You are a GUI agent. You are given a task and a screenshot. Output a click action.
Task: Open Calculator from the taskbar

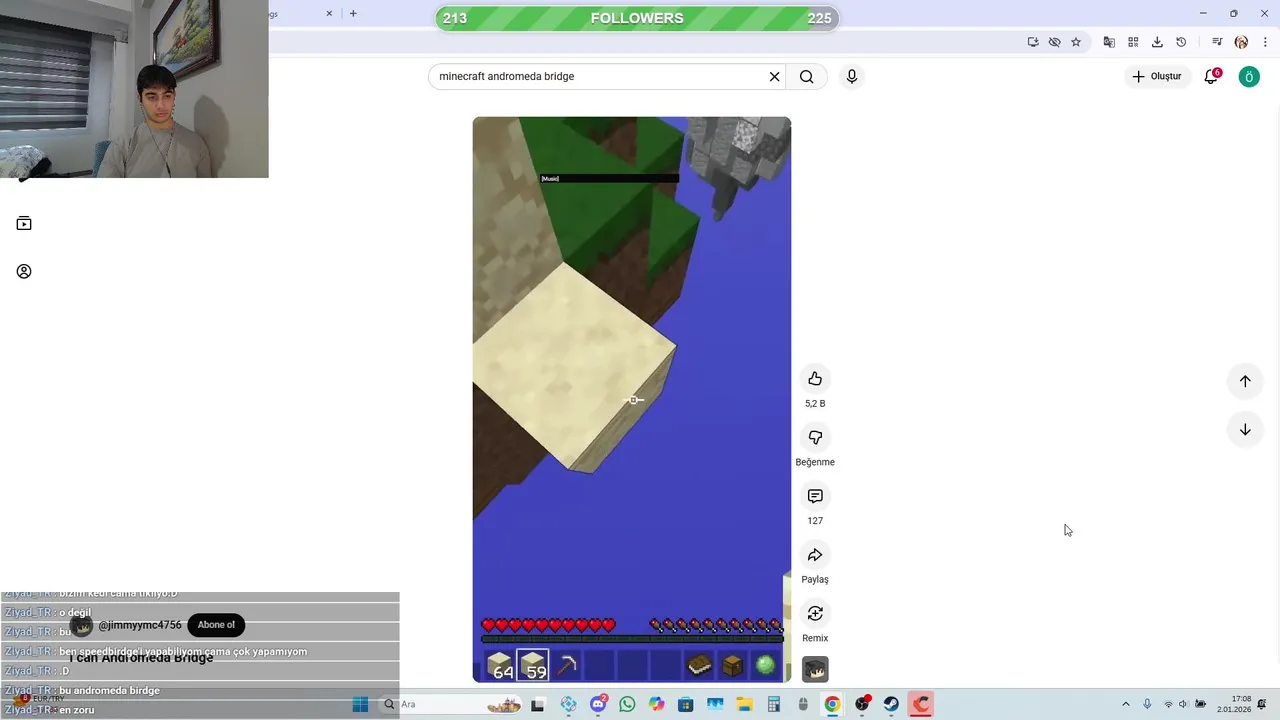coord(773,705)
